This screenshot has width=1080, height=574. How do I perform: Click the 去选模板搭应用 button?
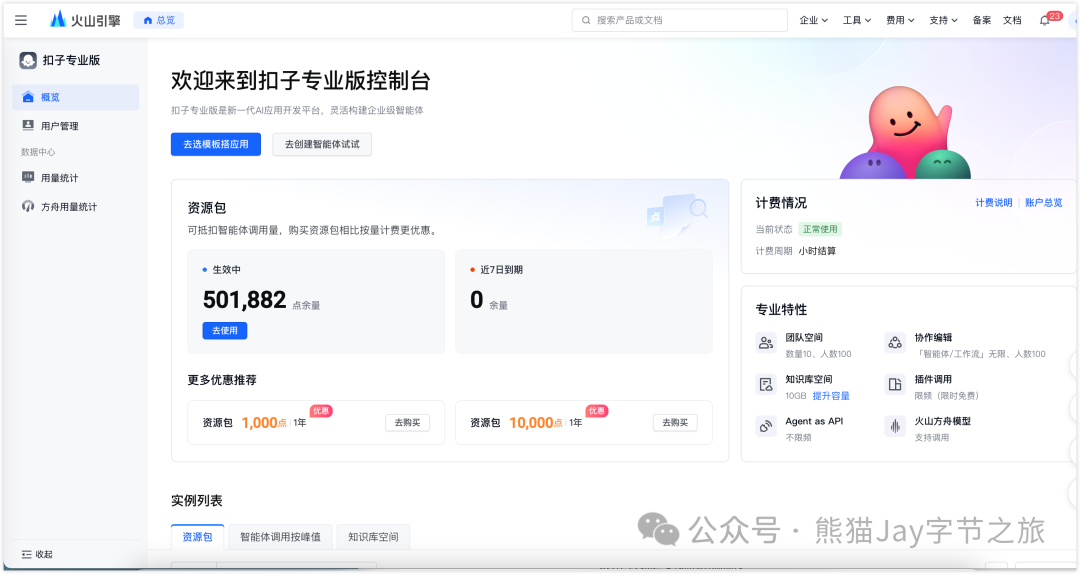click(x=216, y=144)
